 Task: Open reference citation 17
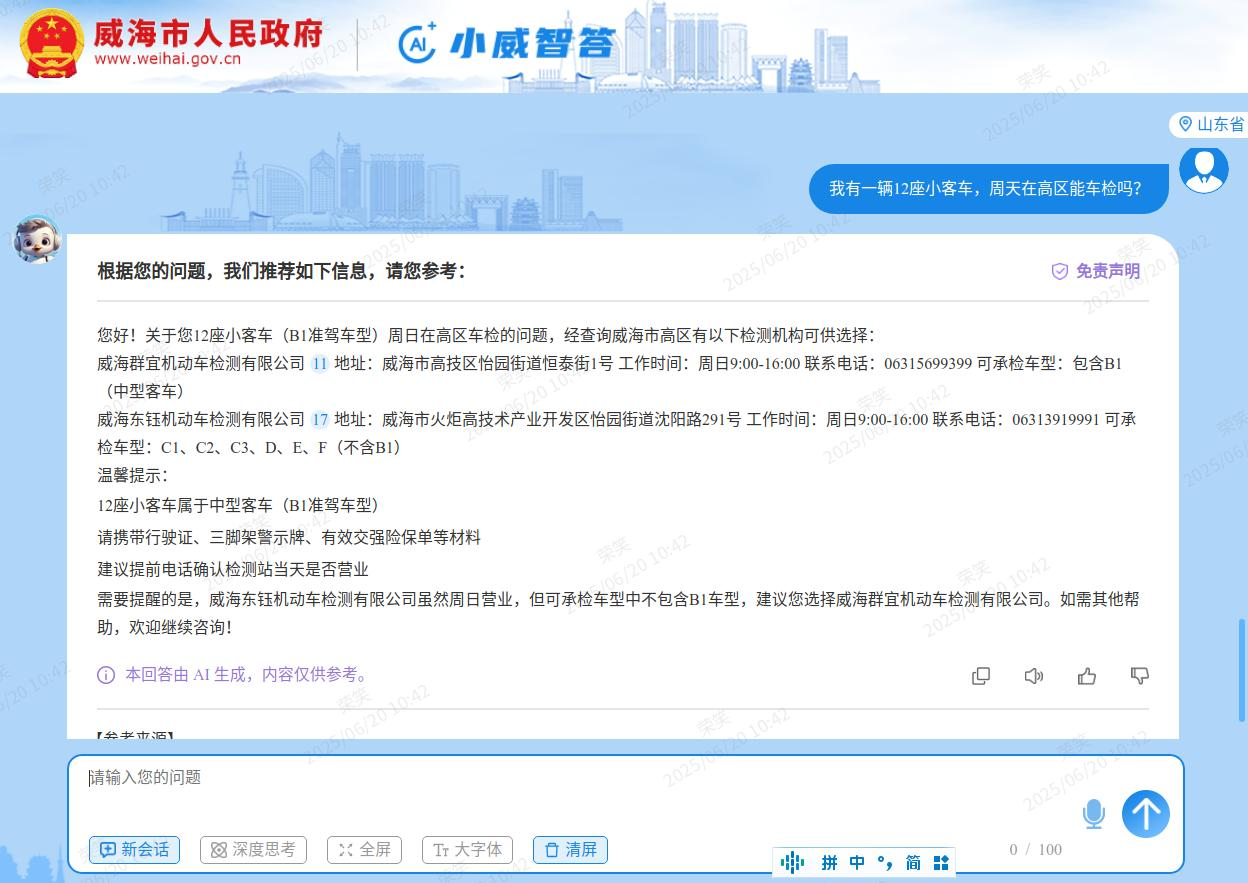click(320, 420)
